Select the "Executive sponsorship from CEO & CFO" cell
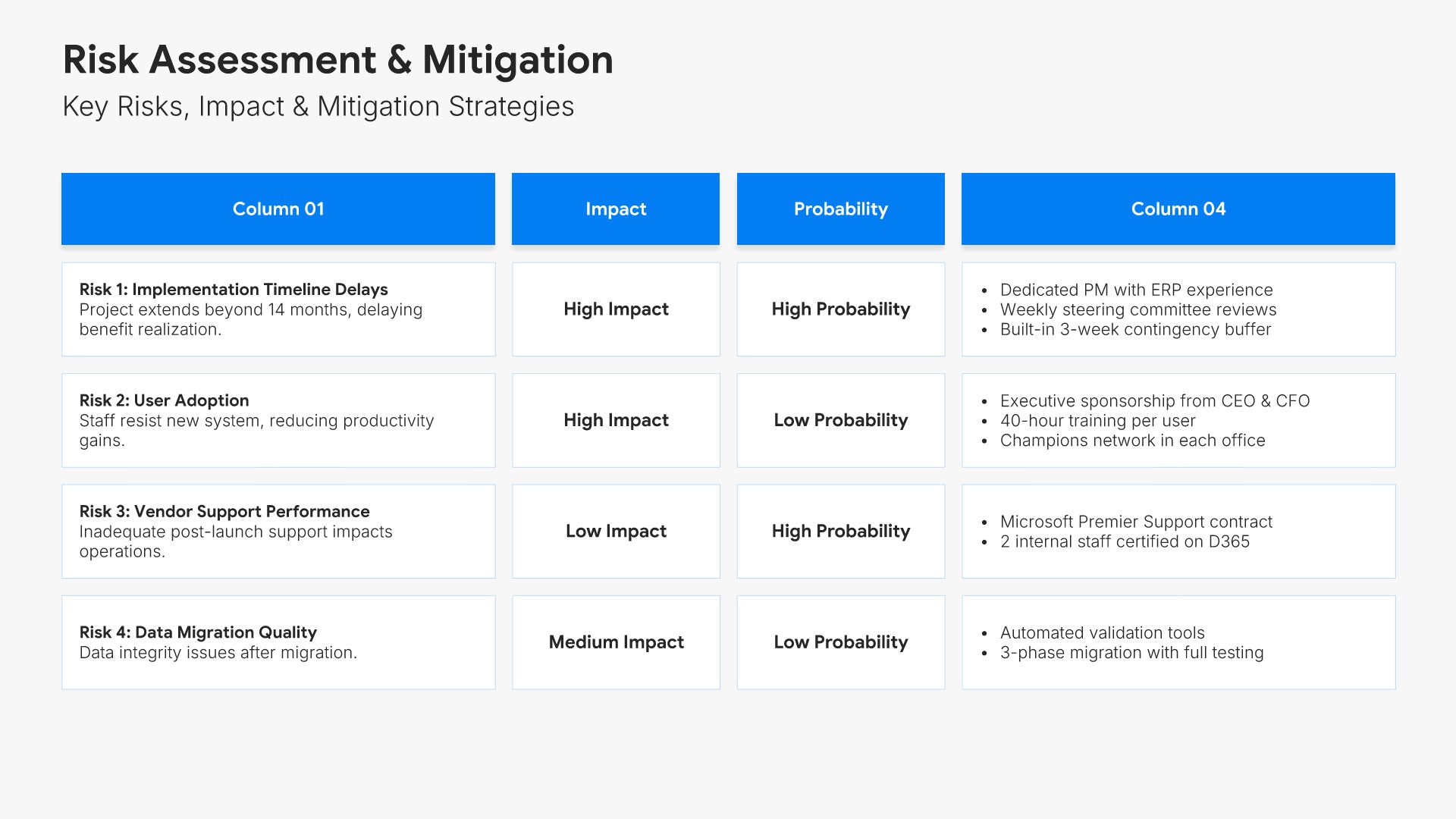The width and height of the screenshot is (1456, 819). [x=1178, y=420]
